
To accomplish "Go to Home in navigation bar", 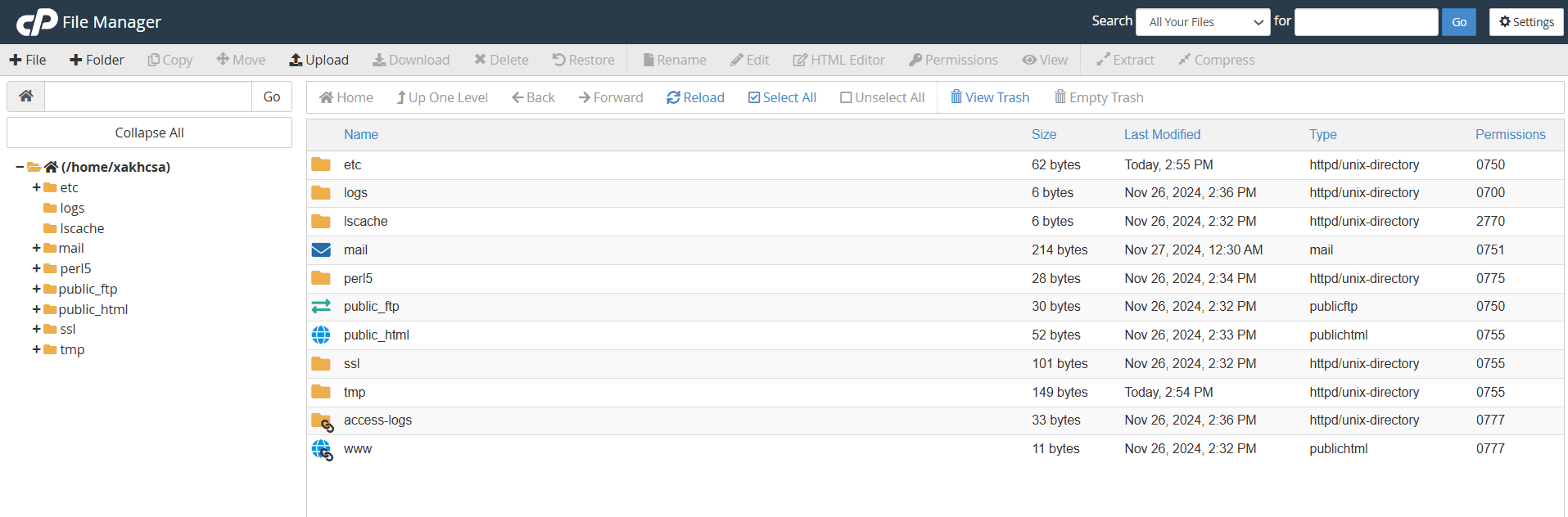I will 346,97.
